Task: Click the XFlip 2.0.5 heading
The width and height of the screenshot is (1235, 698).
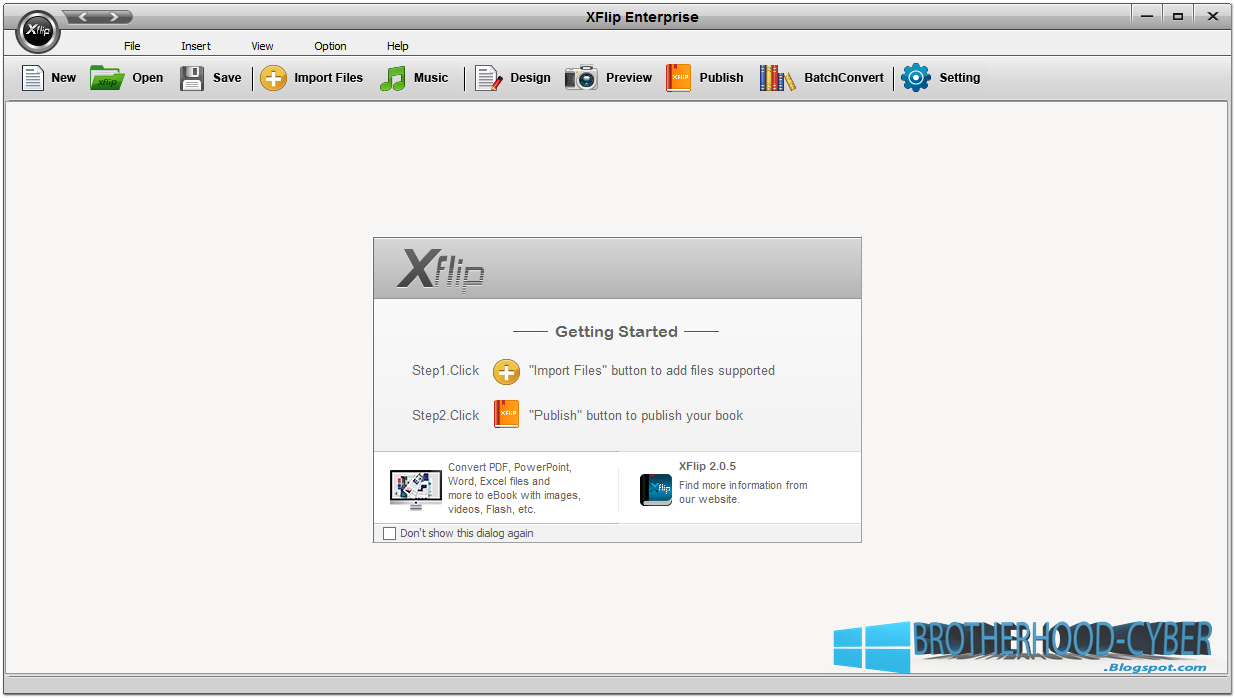Action: coord(707,466)
